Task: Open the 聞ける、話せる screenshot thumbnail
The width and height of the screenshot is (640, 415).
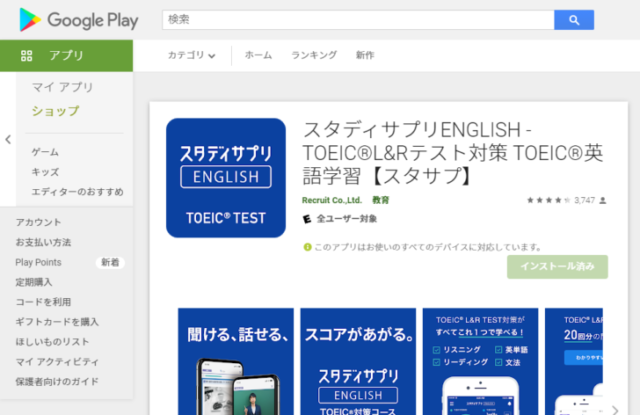Action: 236,362
